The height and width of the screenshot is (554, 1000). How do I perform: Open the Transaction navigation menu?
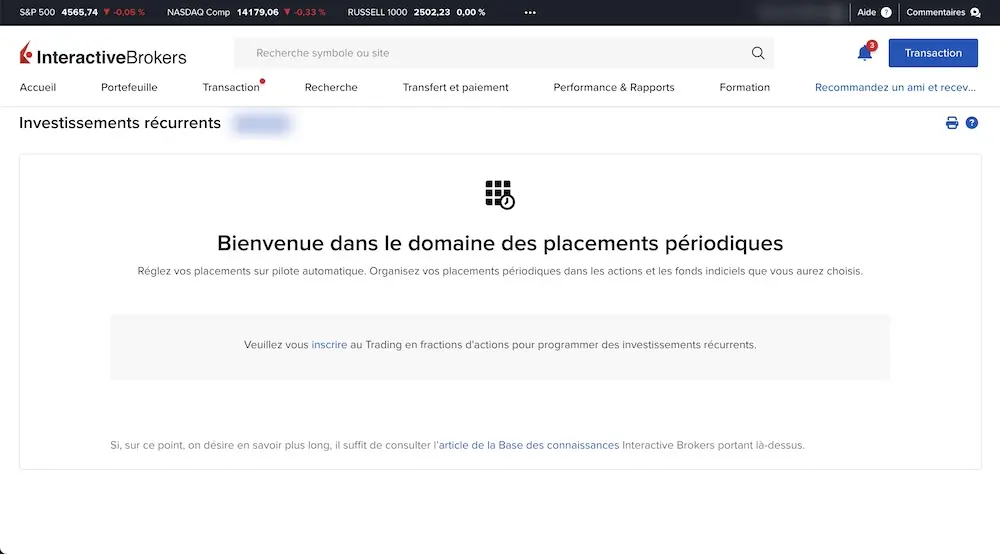[x=231, y=87]
